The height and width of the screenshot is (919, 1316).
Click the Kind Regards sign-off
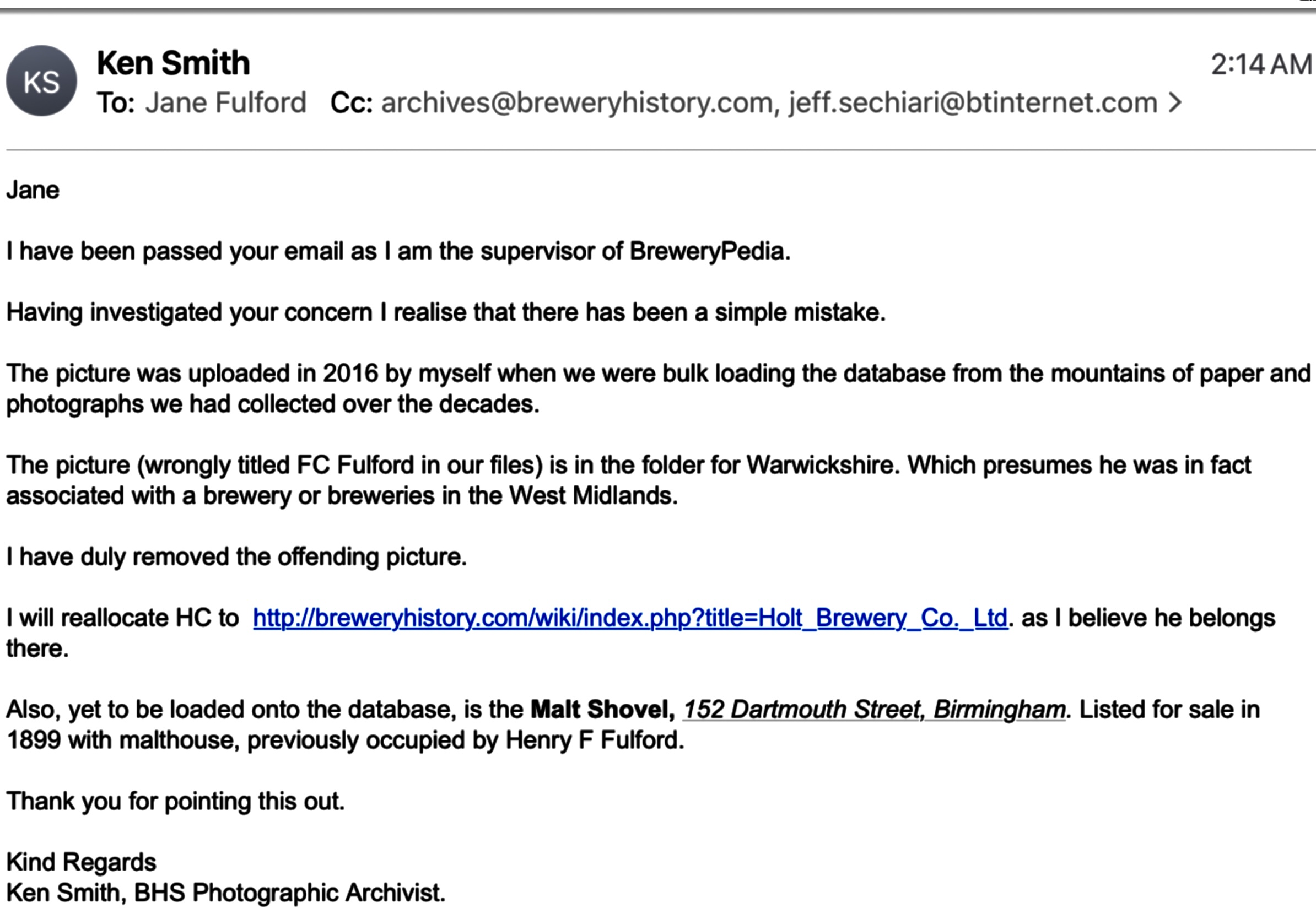coord(81,862)
